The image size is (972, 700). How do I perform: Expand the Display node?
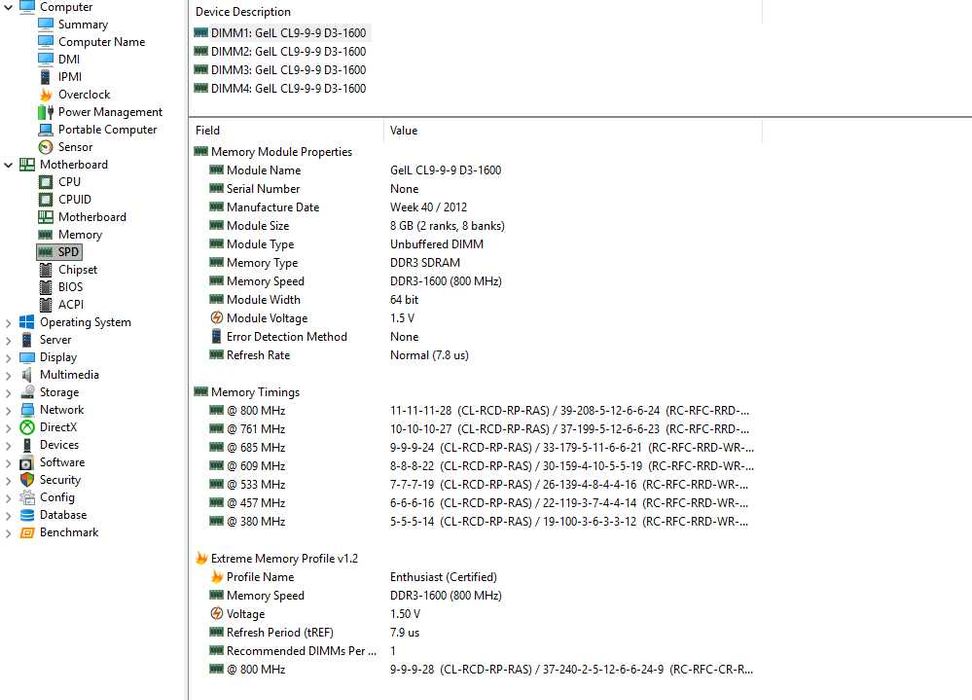[x=8, y=358]
